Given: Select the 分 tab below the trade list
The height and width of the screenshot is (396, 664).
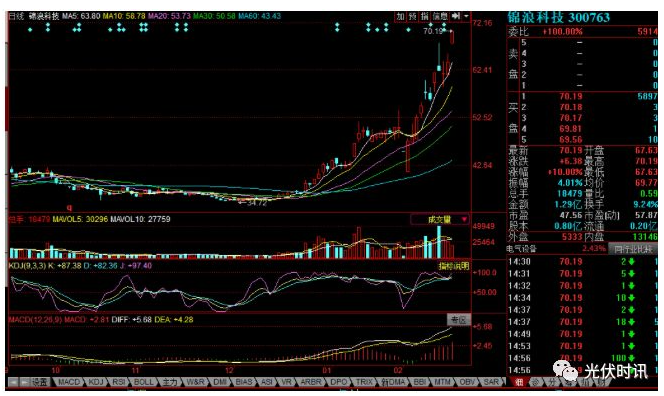Looking at the screenshot, I should point(552,382).
